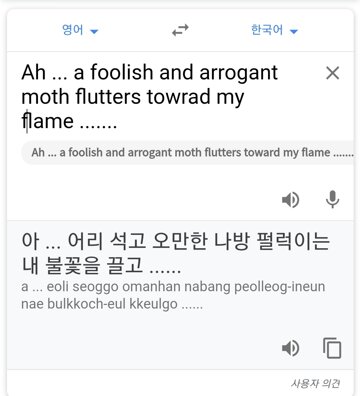This screenshot has height=396, width=360.
Task: Accept the suggested correction with 'toward'
Action: click(192, 153)
